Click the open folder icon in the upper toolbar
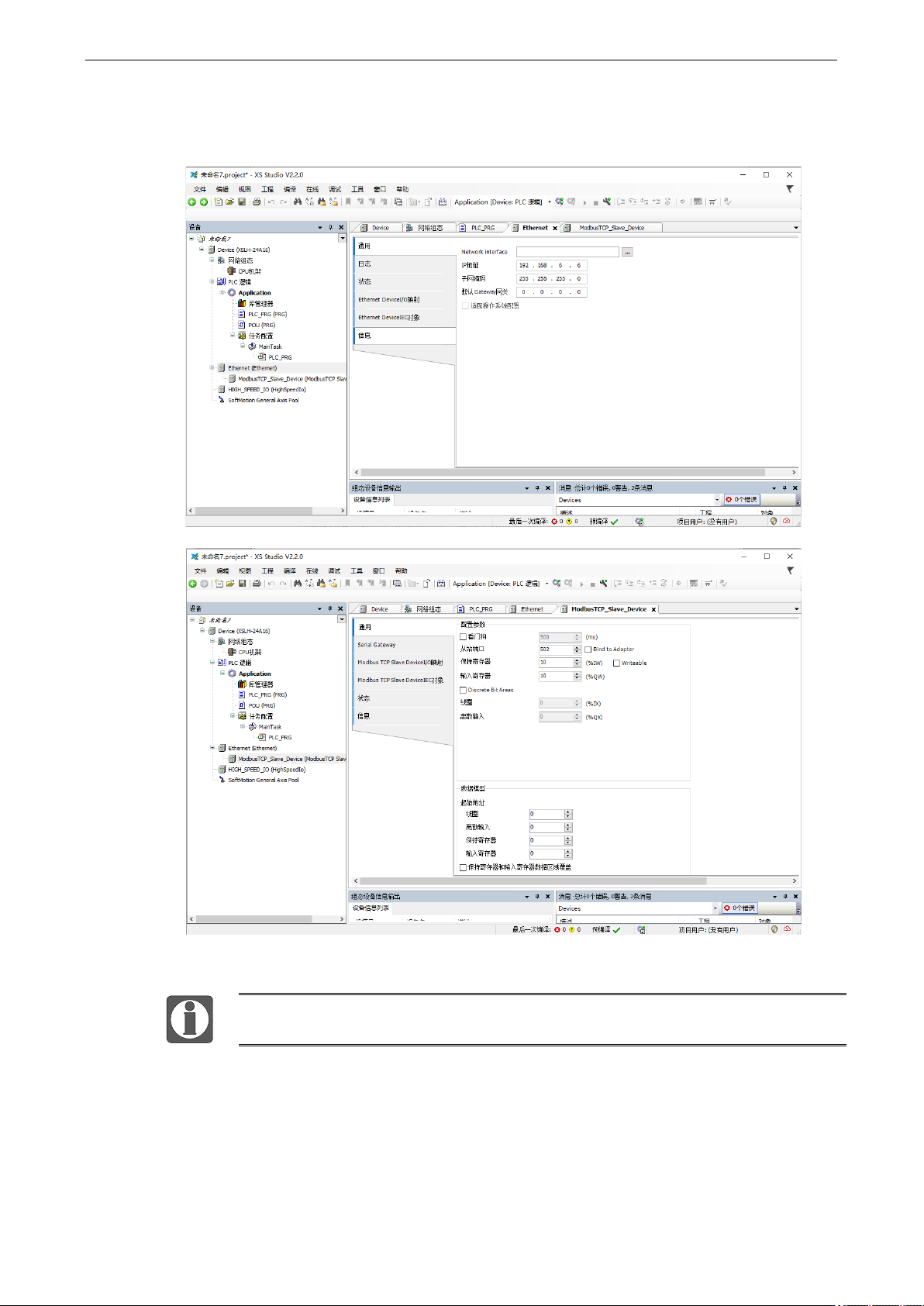 pos(230,202)
